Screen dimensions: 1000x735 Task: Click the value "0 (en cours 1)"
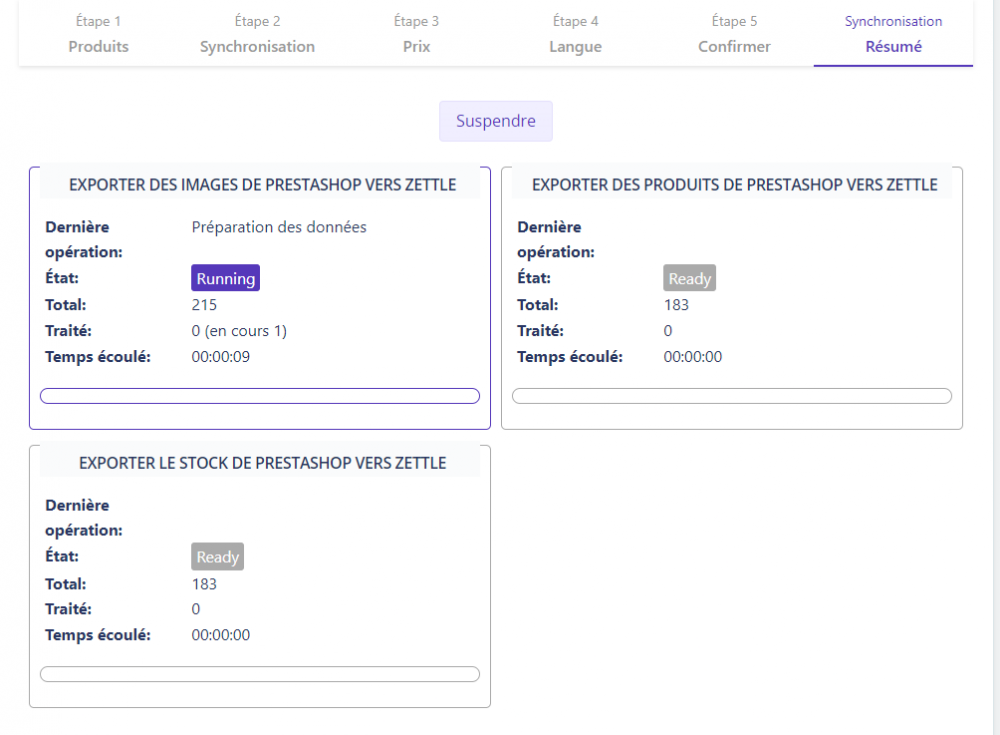click(239, 331)
